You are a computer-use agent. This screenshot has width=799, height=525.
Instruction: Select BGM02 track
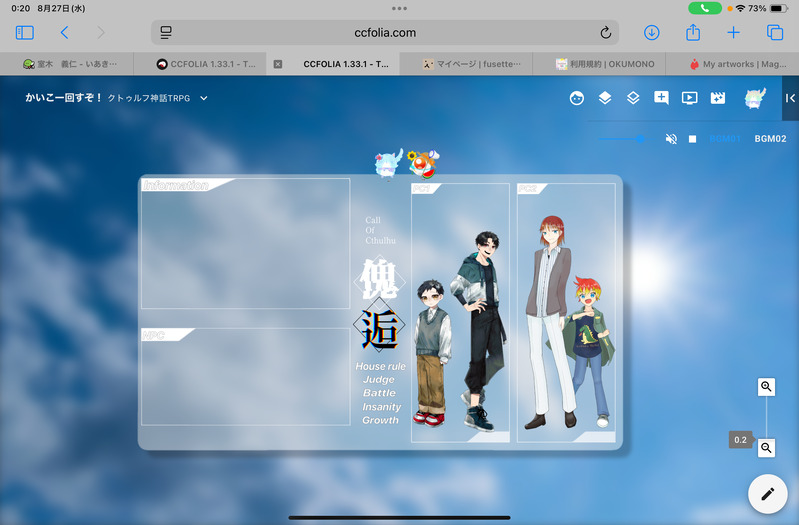click(770, 139)
